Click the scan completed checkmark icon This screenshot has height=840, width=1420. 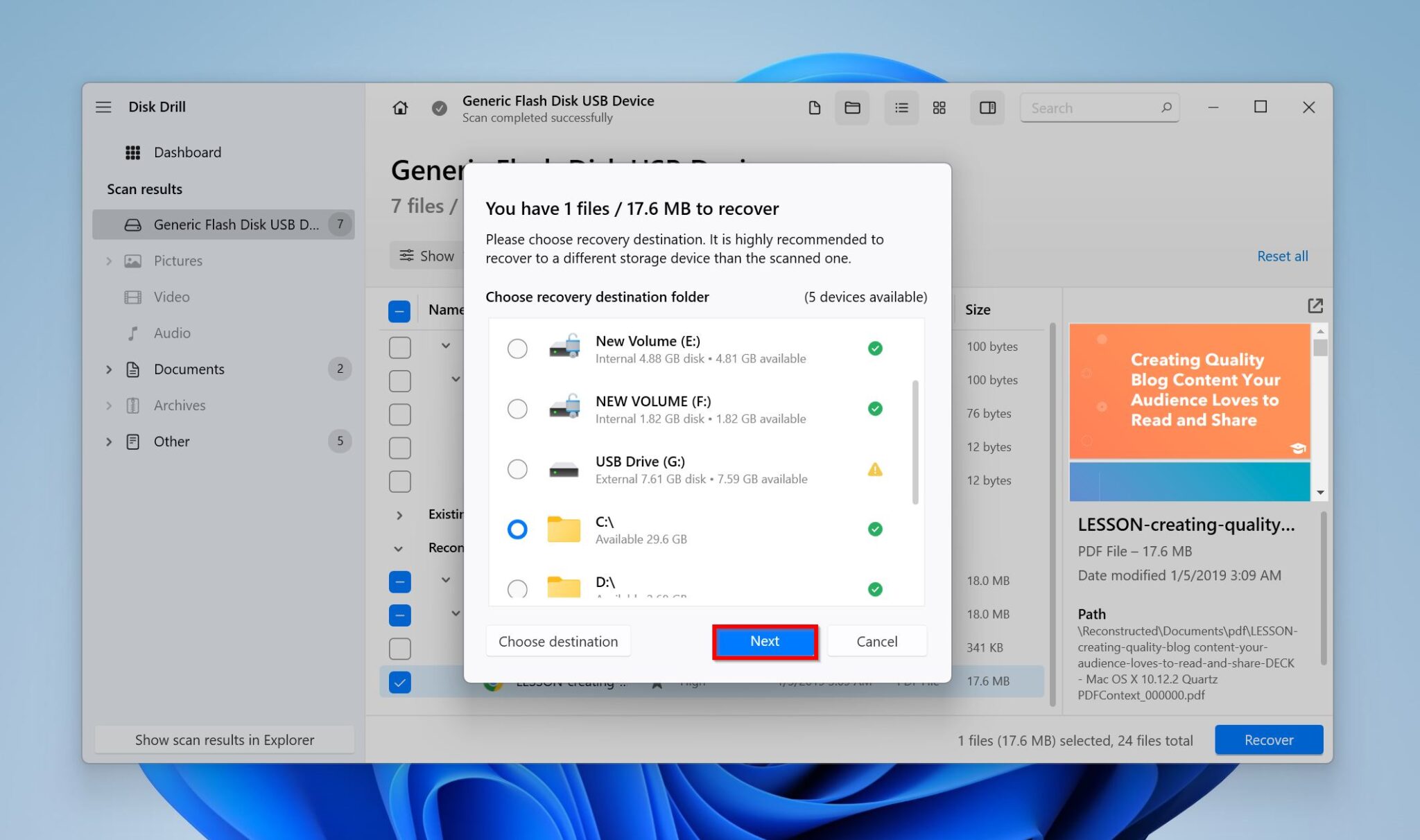click(439, 107)
